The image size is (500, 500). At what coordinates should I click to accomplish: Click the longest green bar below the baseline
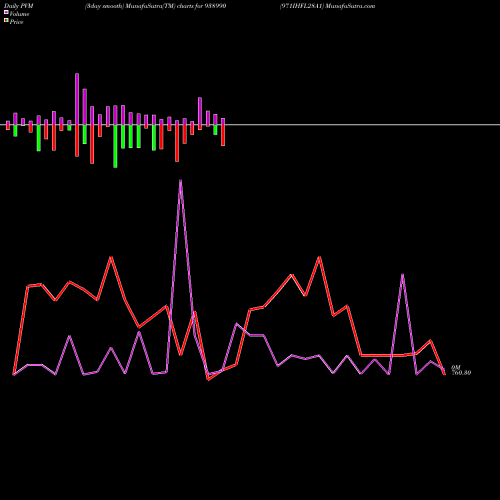coord(115,146)
